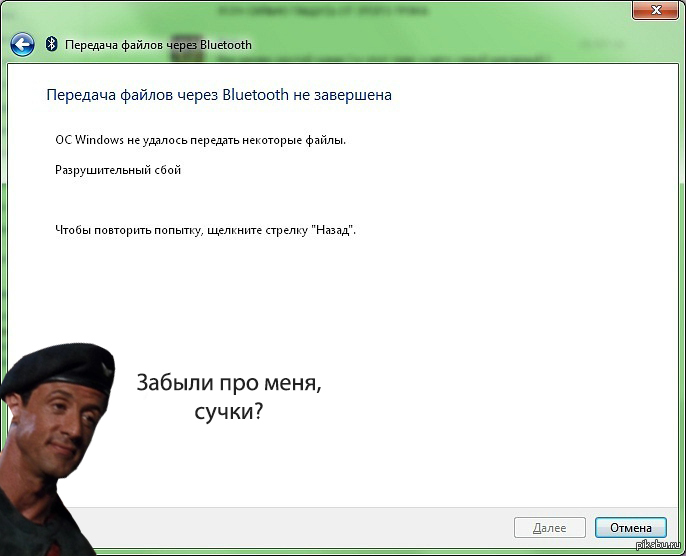Click the Bluetooth icon in title bar
Image resolution: width=686 pixels, height=556 pixels.
tap(52, 44)
